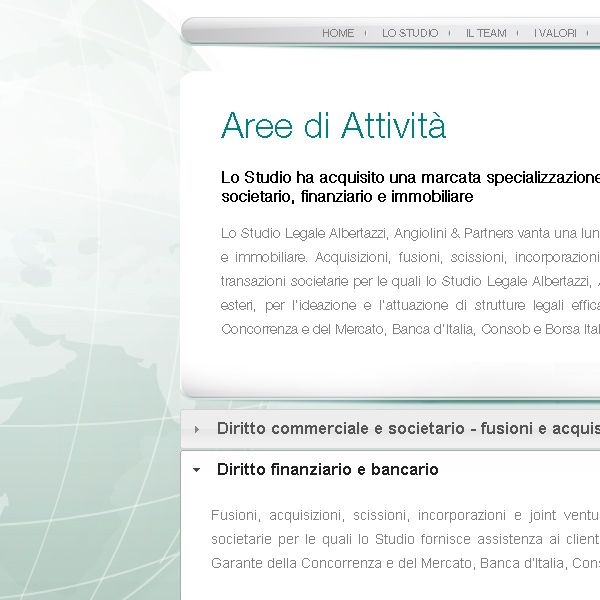The width and height of the screenshot is (600, 600).
Task: Click the line starting 'esteri, per l'ideazione'
Action: point(410,305)
